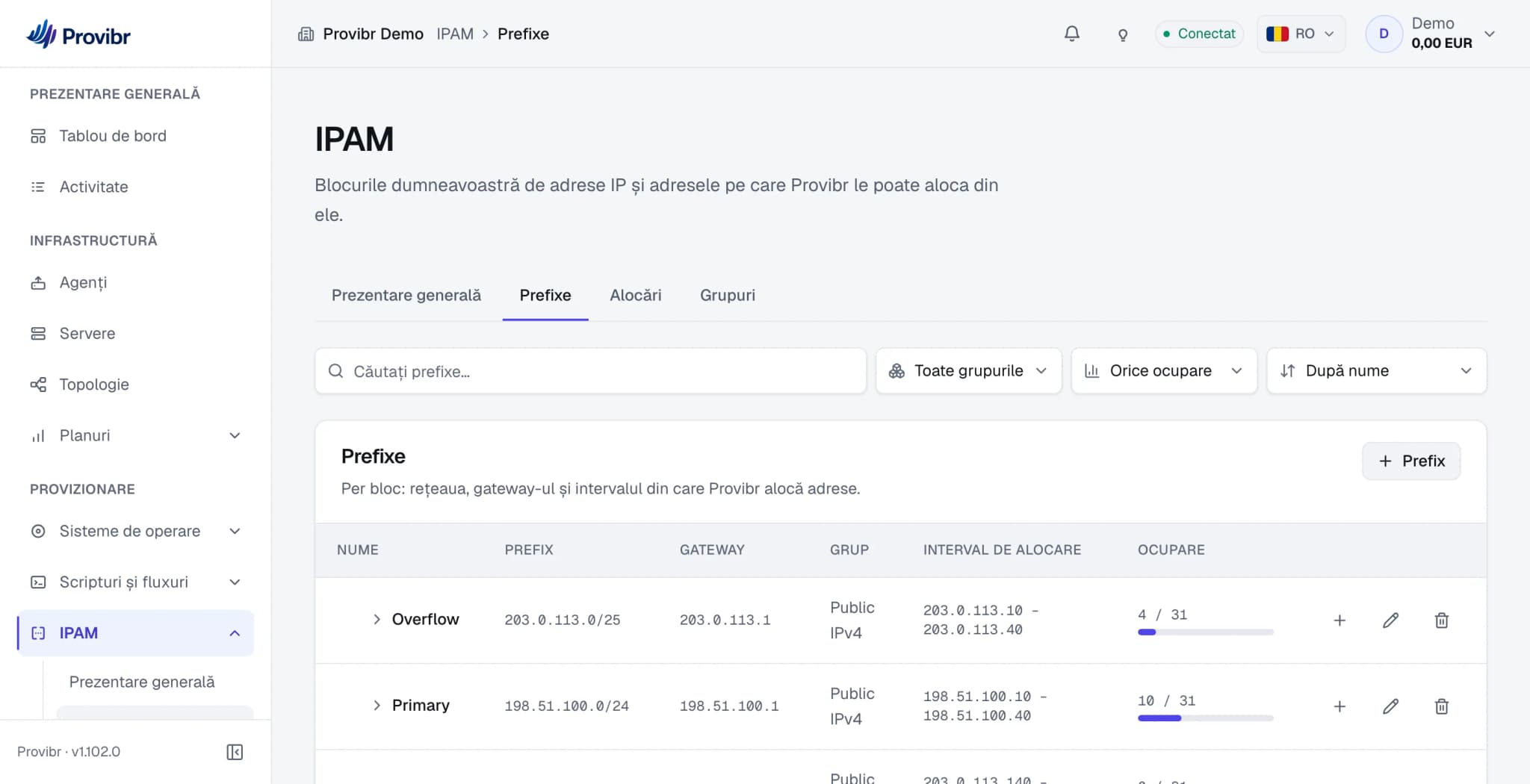This screenshot has width=1530, height=784.
Task: Click the Demo user avatar
Action: (1384, 34)
